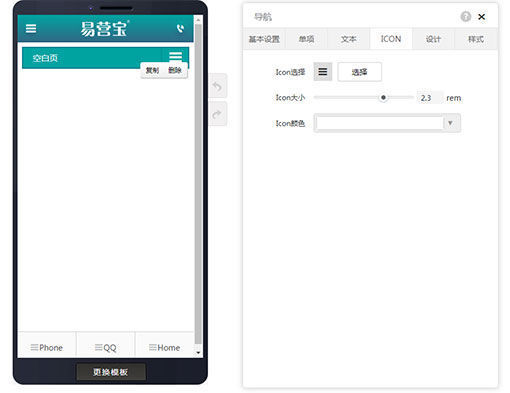Click the 易营宝 logo in header
The image size is (510, 393).
(x=105, y=29)
